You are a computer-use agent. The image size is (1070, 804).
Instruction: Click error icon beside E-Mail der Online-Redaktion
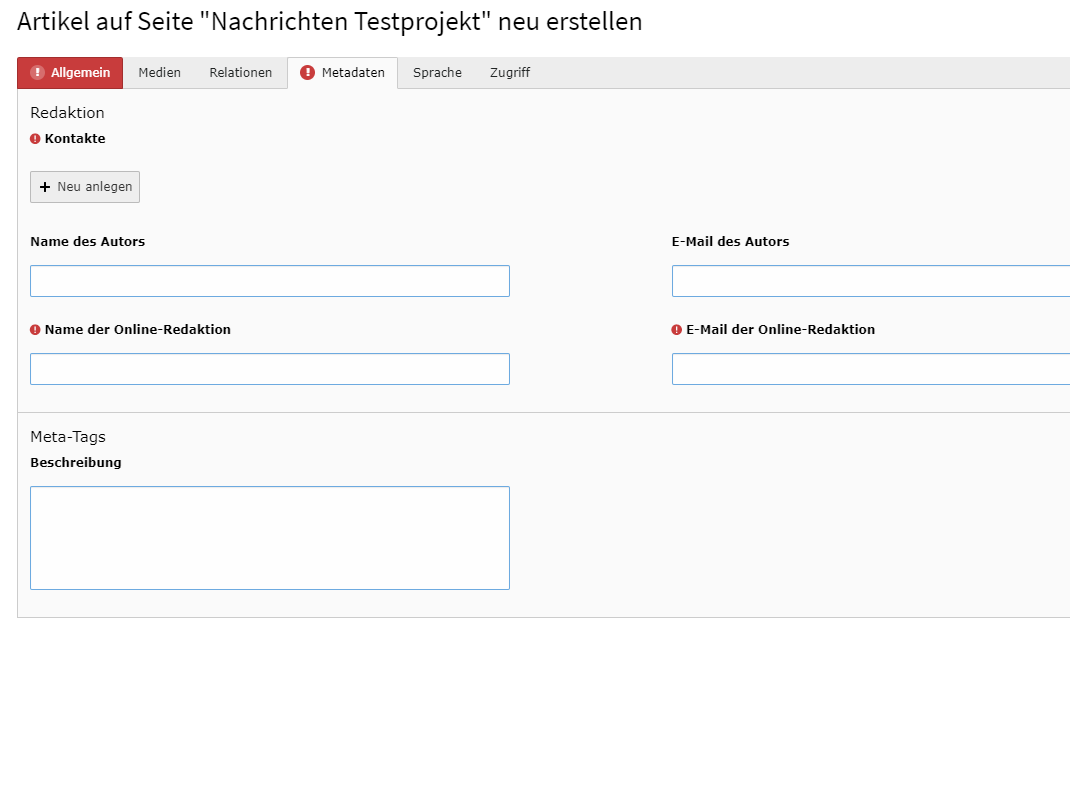pyautogui.click(x=677, y=330)
